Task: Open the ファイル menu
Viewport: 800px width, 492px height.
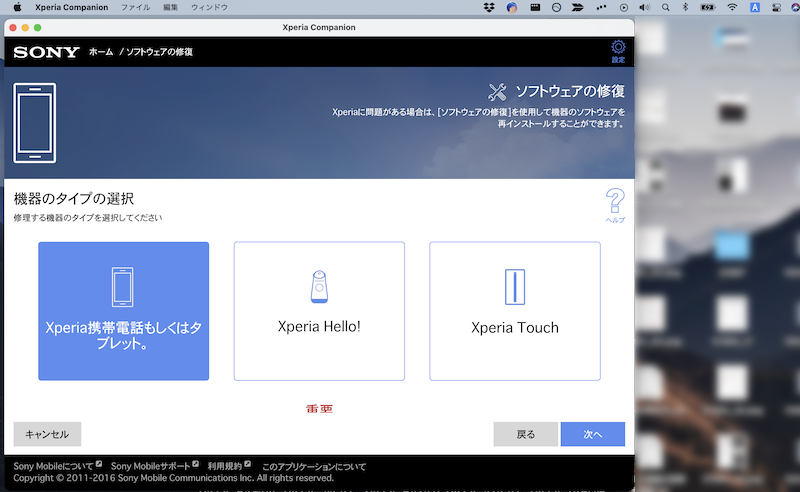Action: [x=136, y=7]
